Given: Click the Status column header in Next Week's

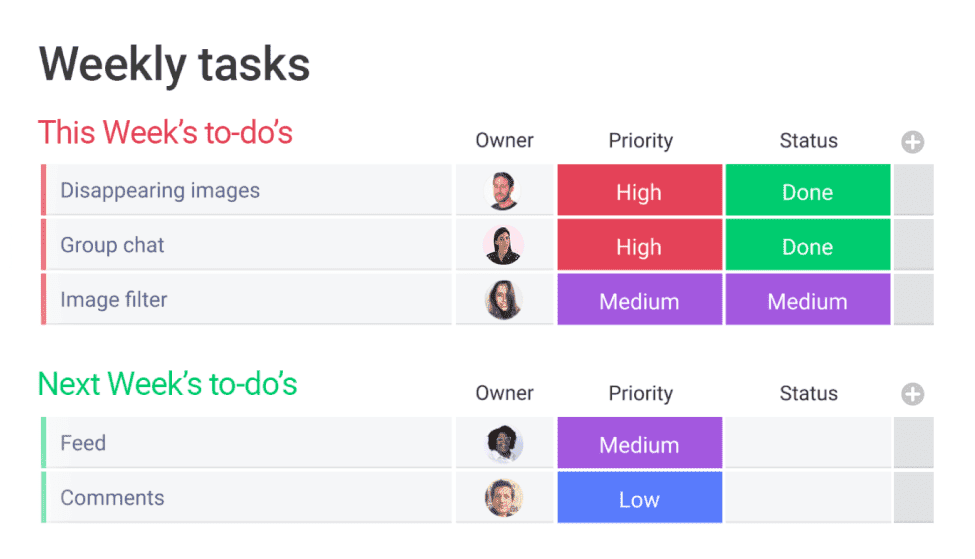Looking at the screenshot, I should click(808, 394).
